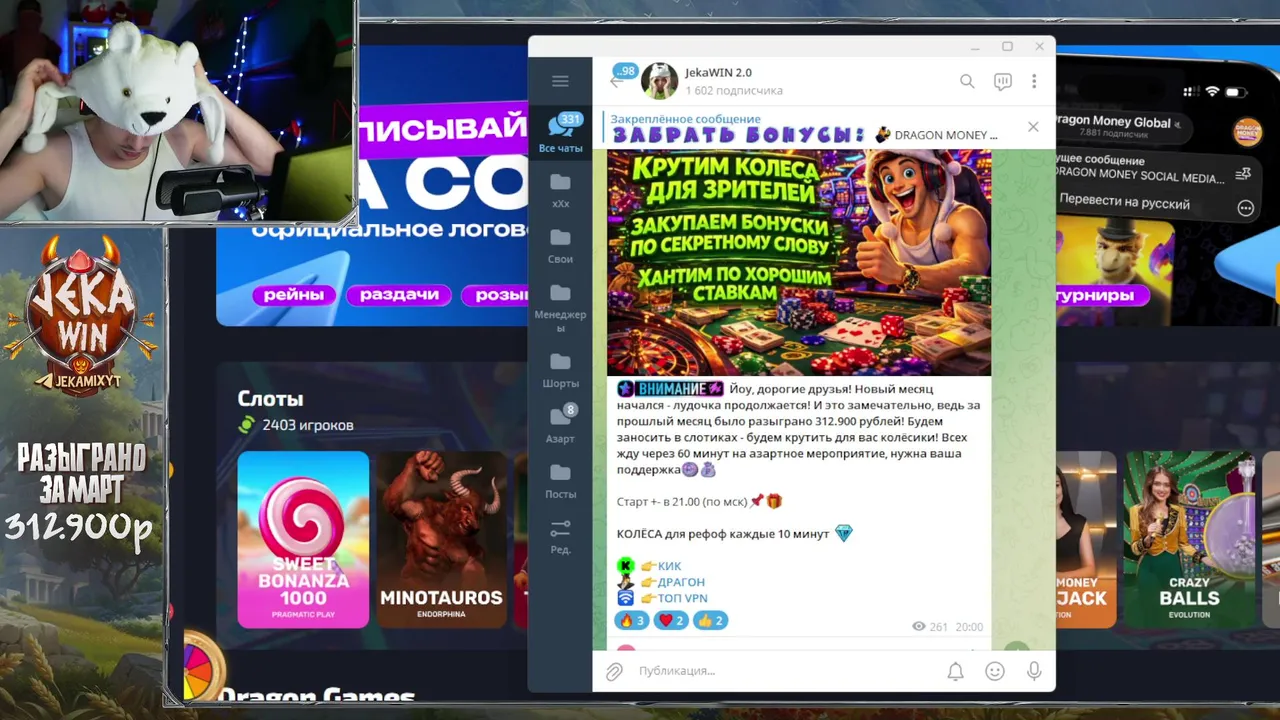Follow the КИК link in post

669,566
